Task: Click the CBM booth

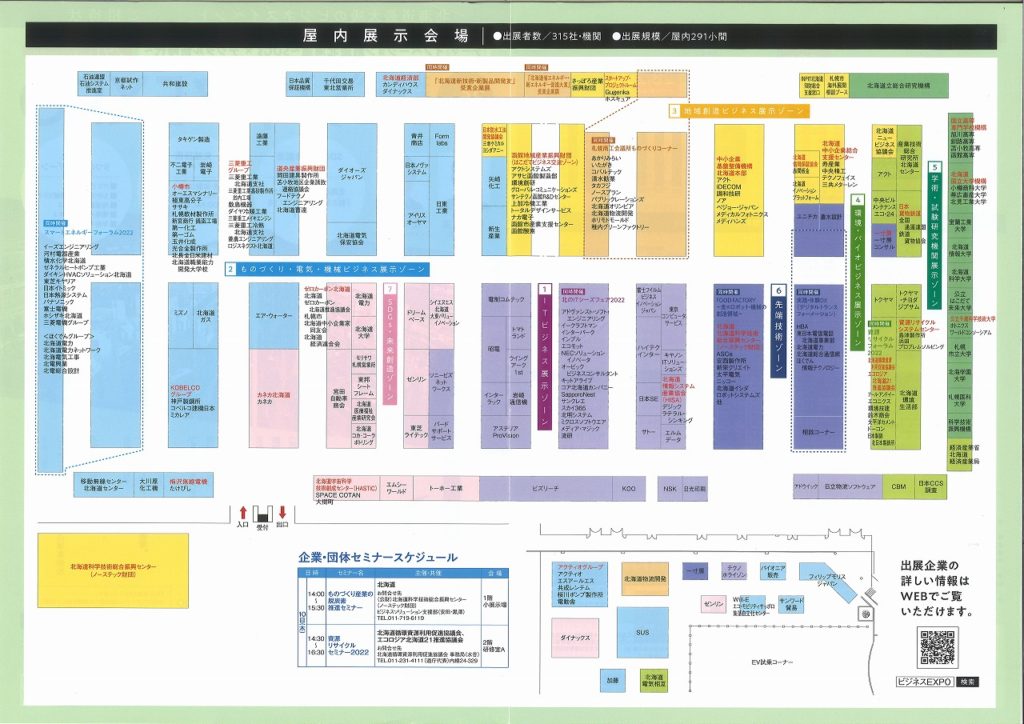Action: pos(899,487)
